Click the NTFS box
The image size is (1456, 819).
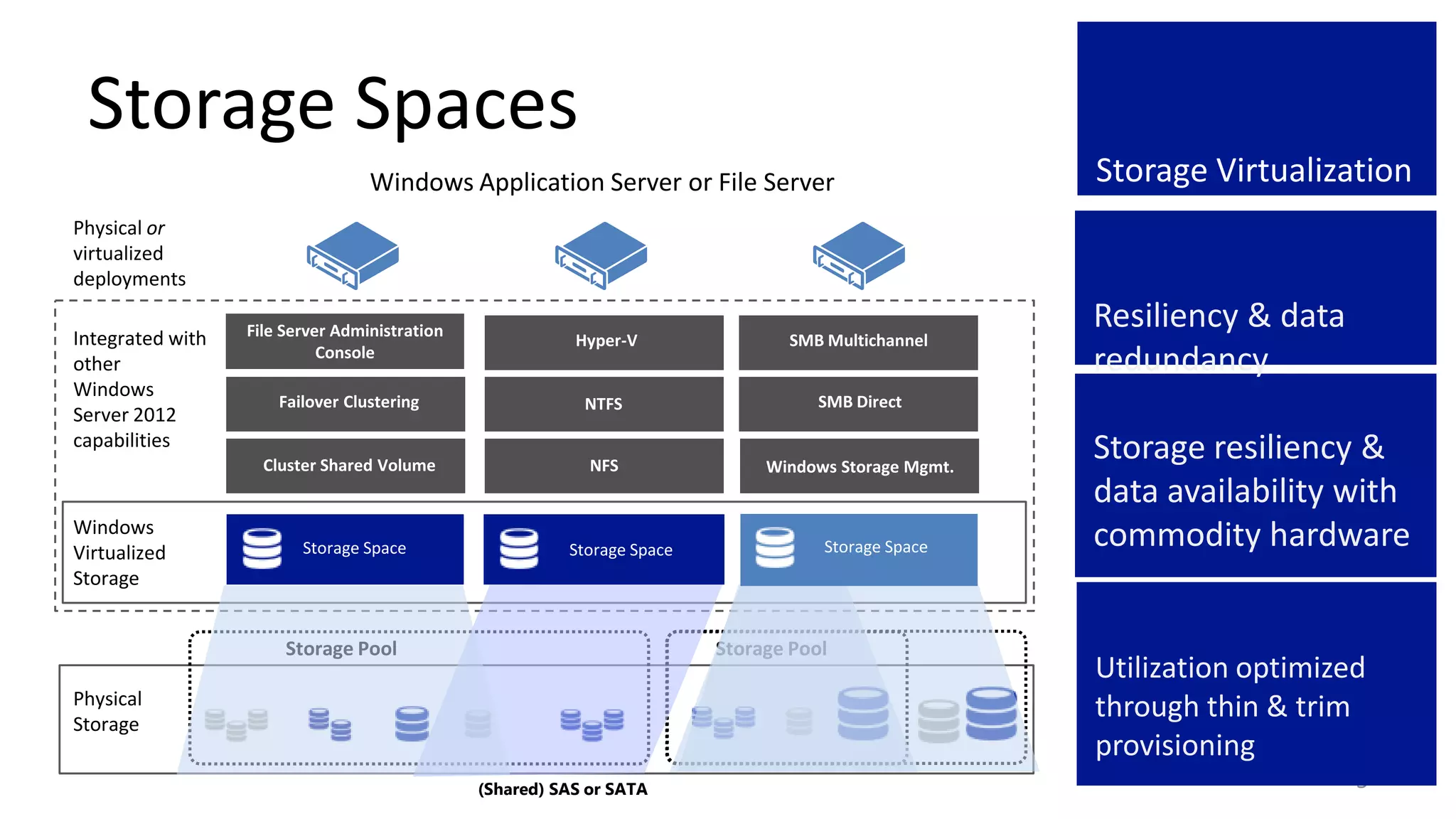coord(604,404)
